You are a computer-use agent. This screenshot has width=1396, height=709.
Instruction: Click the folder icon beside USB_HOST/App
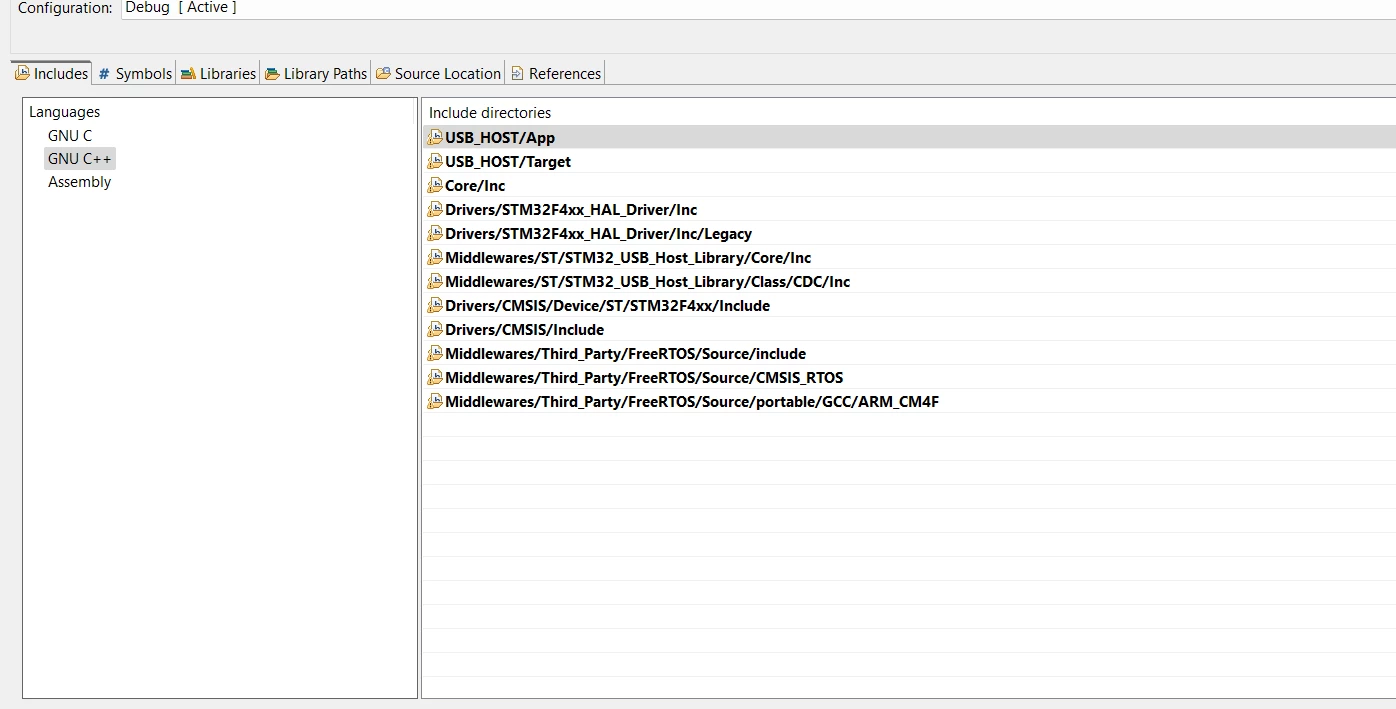click(434, 137)
